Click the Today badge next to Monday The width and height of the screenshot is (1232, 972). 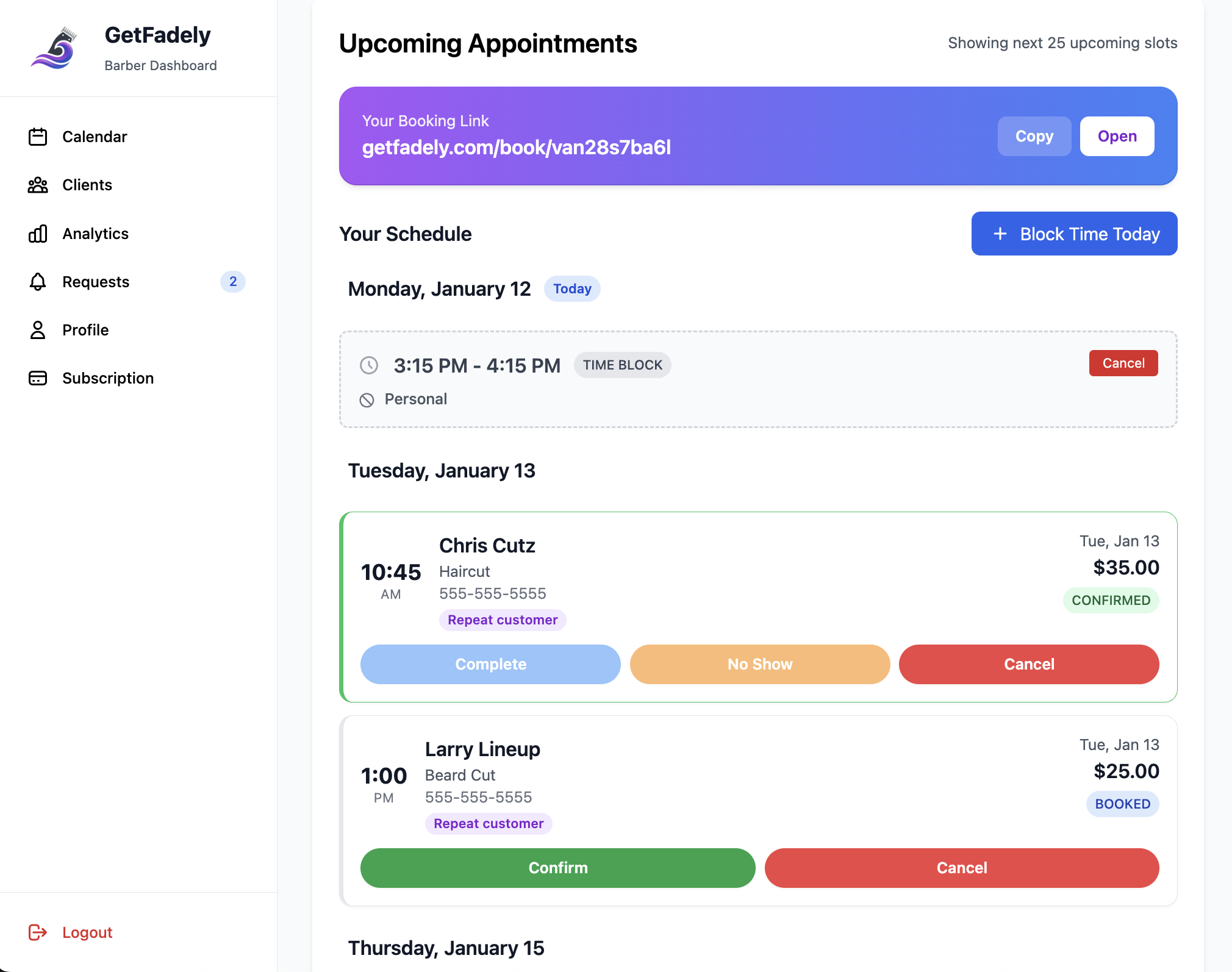click(571, 288)
